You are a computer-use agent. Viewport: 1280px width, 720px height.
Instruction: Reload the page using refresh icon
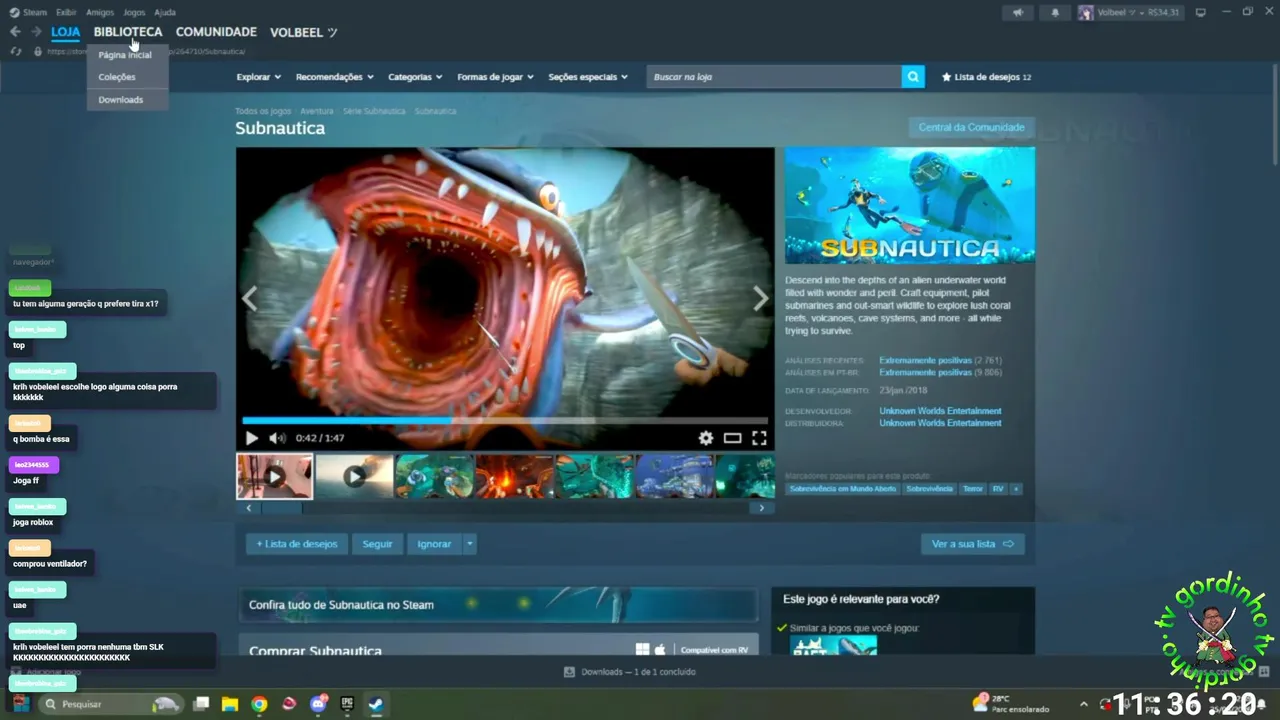click(16, 51)
